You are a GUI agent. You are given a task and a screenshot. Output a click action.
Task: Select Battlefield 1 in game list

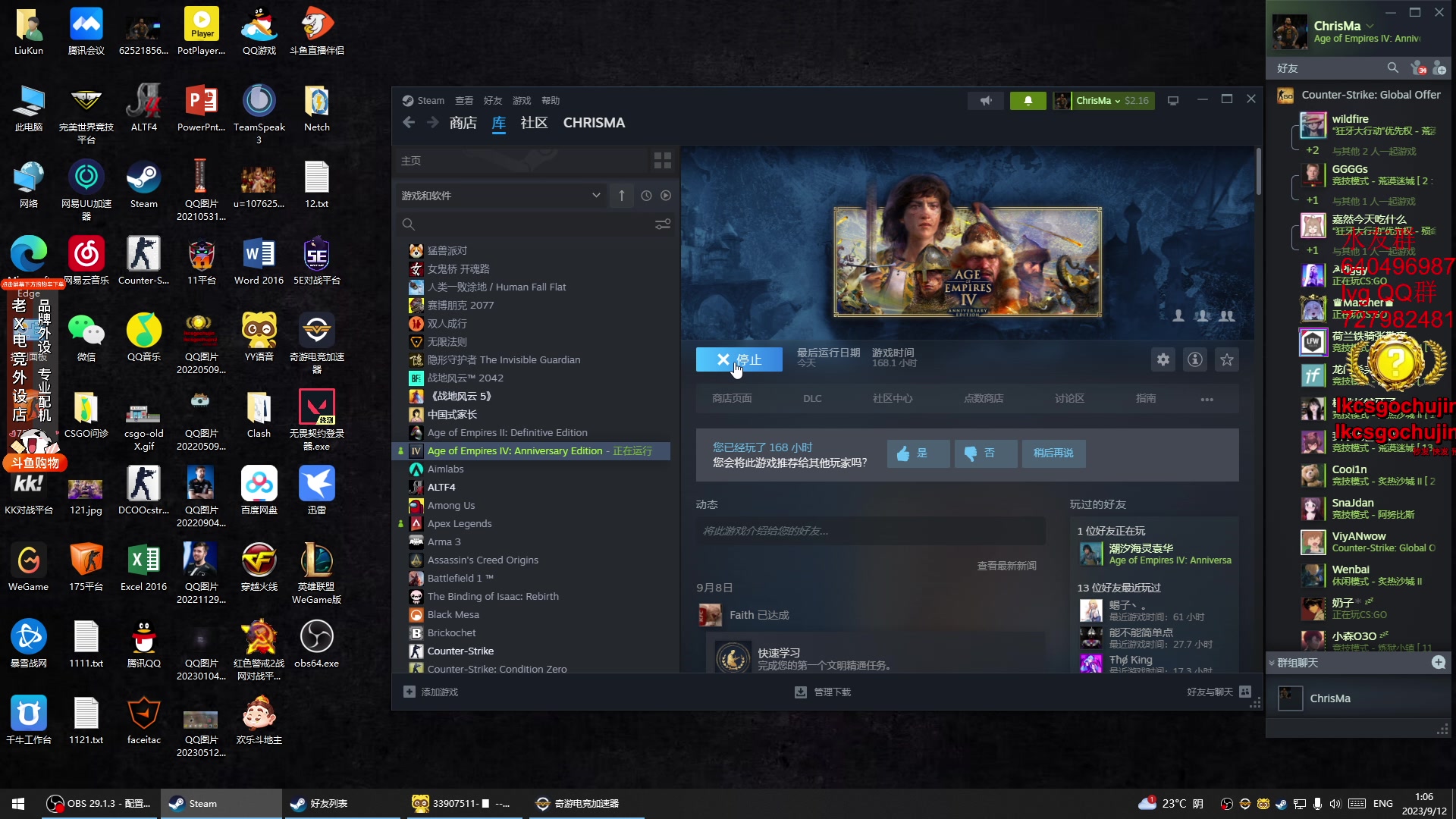tap(460, 579)
